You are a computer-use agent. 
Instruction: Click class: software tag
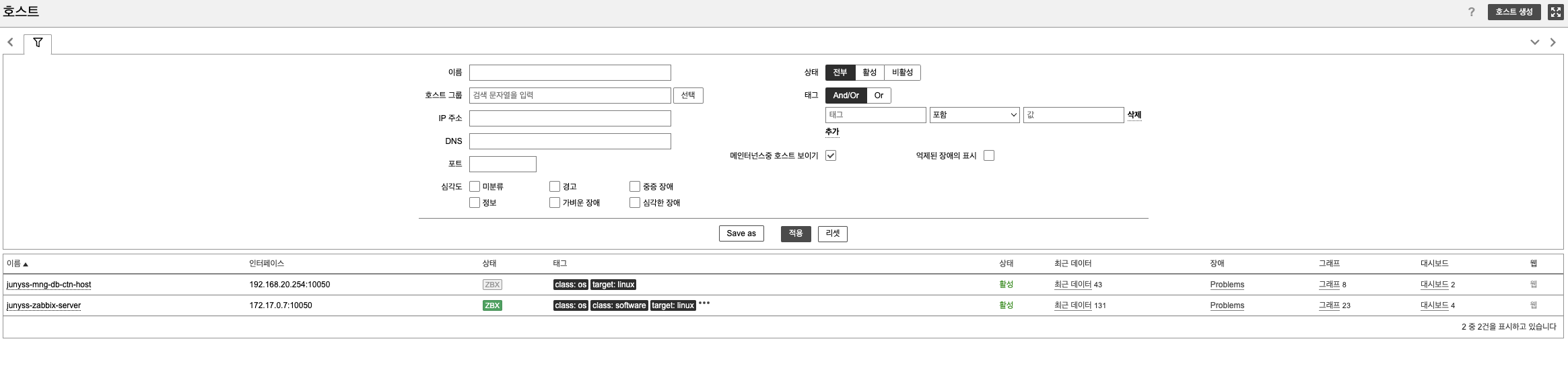point(619,305)
